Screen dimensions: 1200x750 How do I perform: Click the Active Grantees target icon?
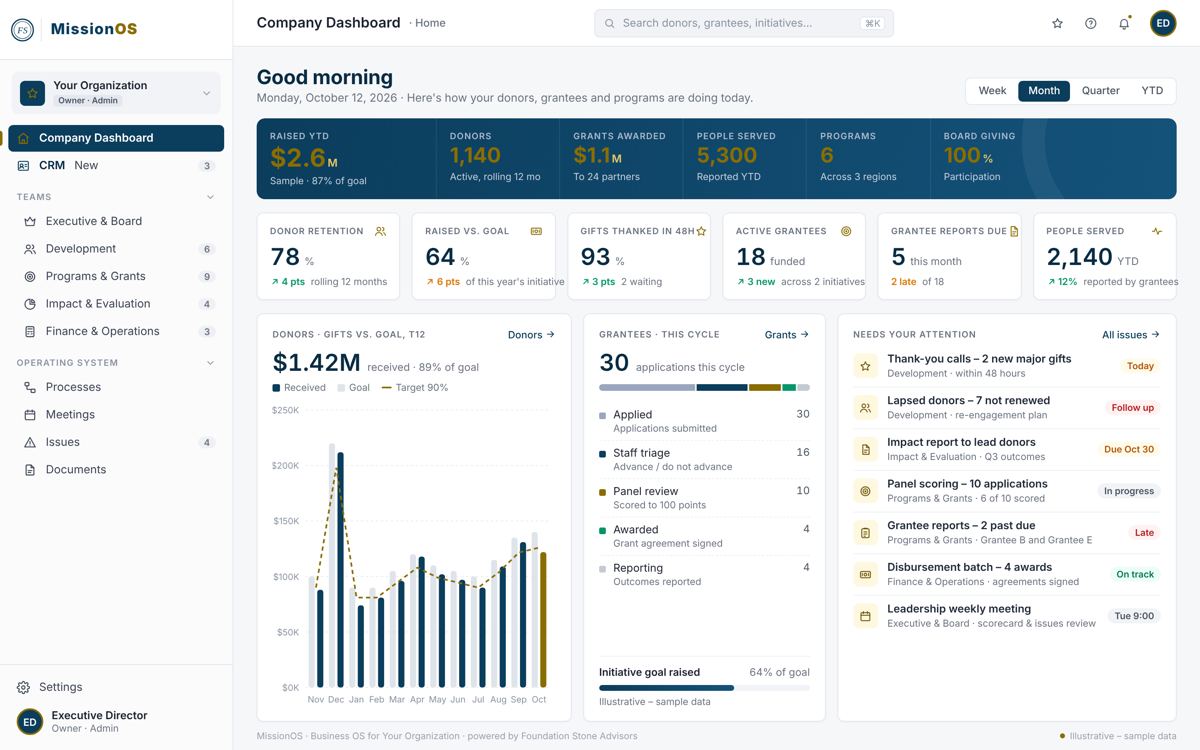point(846,231)
